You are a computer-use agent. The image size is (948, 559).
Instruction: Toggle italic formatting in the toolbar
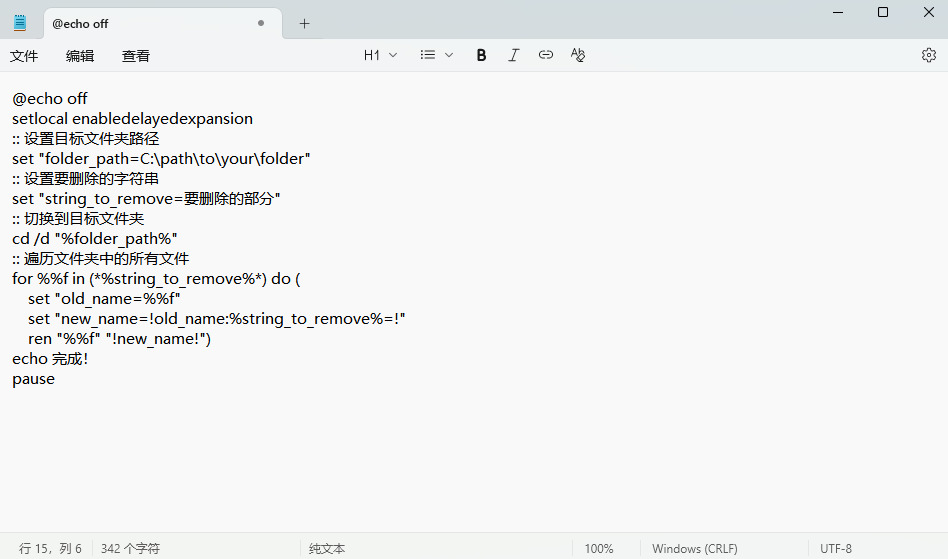[513, 56]
